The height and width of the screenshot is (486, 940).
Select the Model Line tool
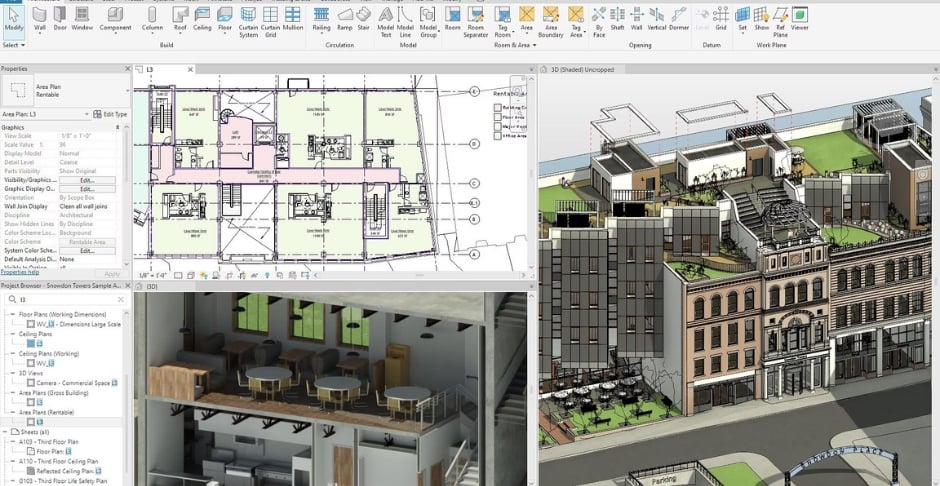coord(405,23)
